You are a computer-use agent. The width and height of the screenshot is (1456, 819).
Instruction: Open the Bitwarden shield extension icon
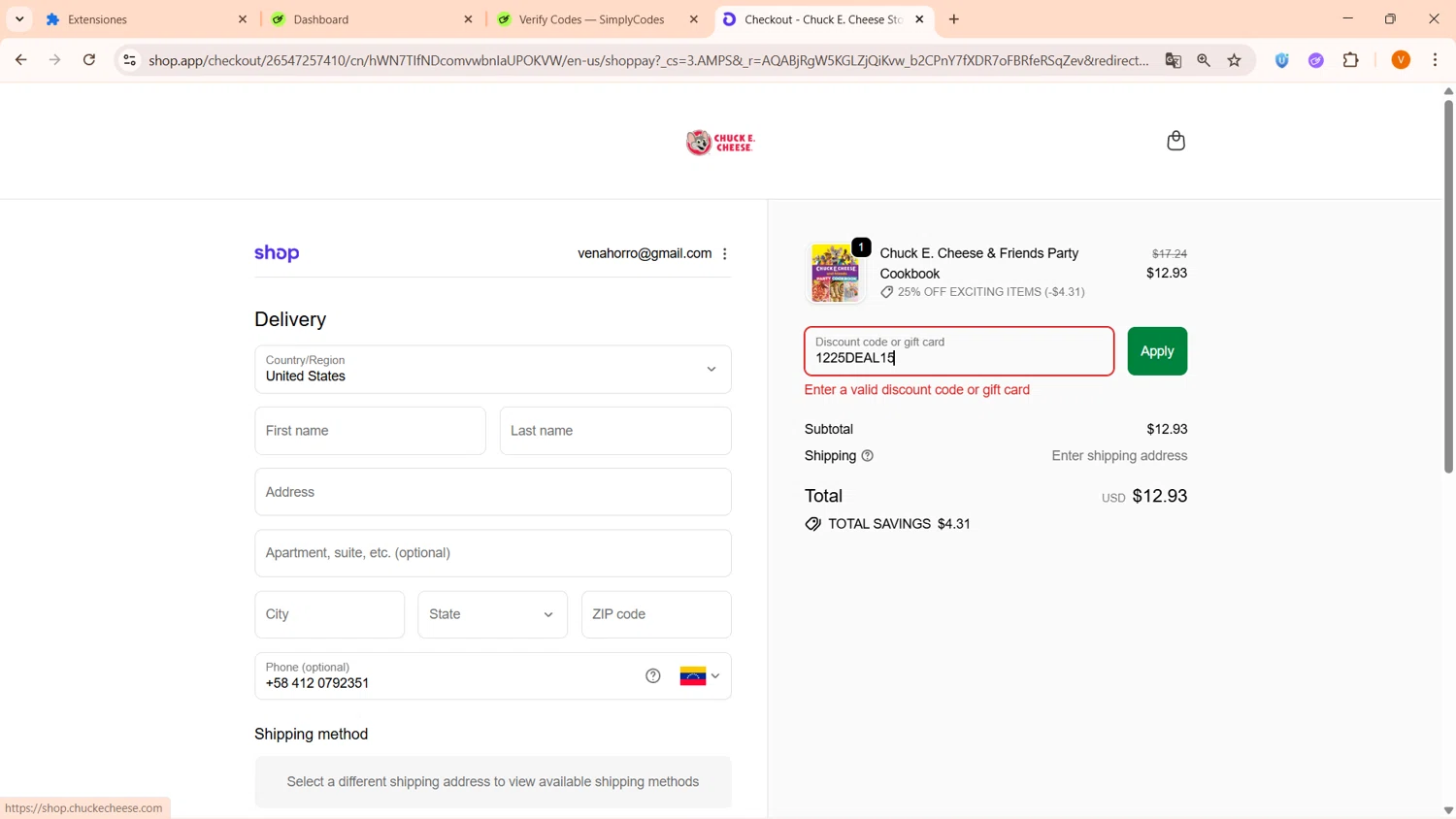click(1282, 60)
